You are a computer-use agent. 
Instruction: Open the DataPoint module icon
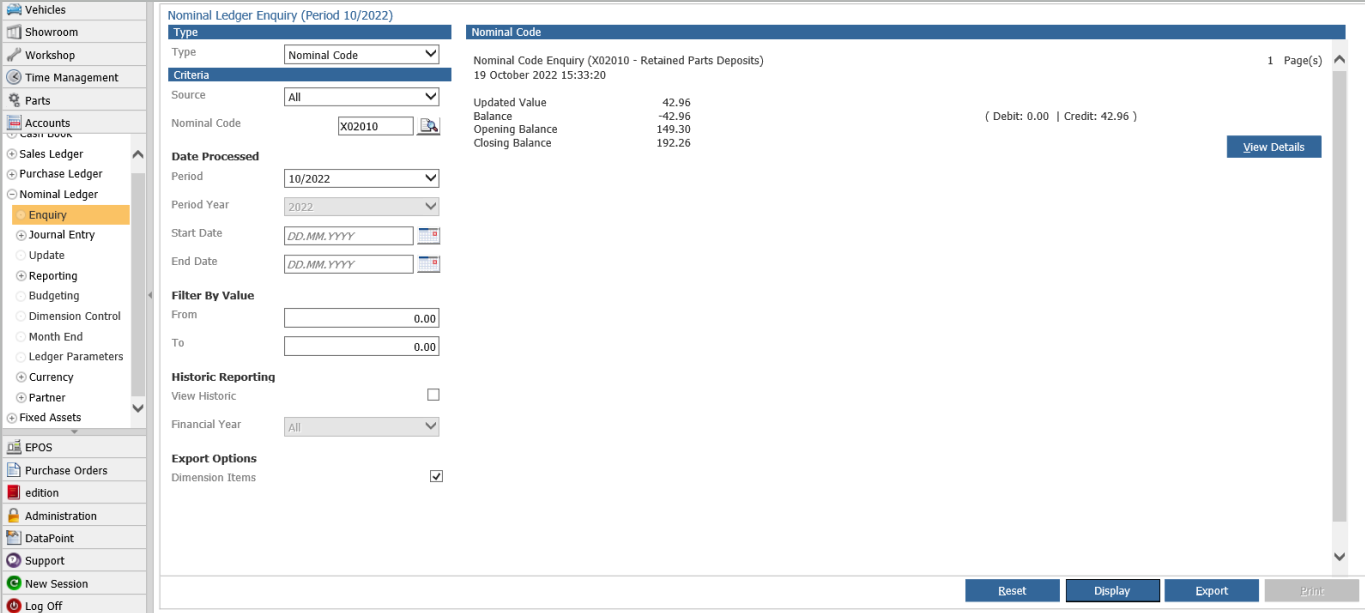click(14, 538)
